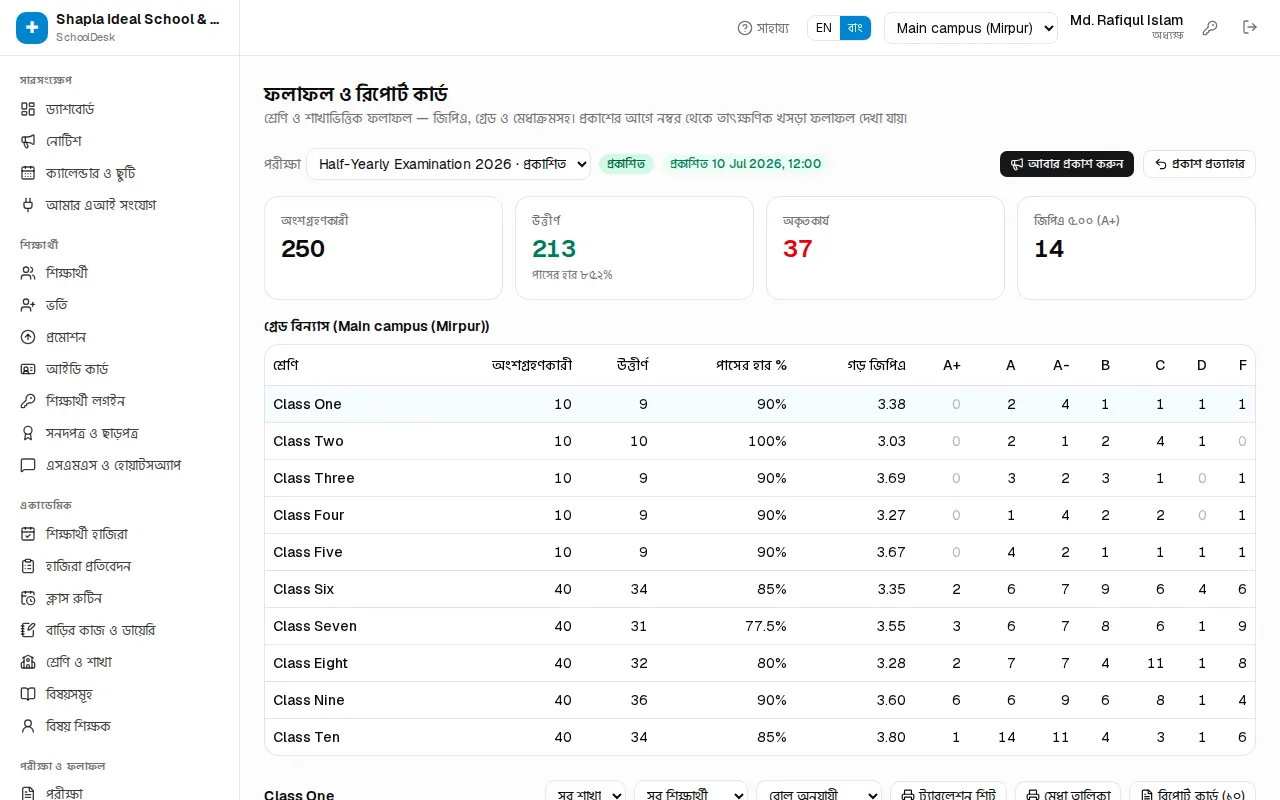Click the আইডি কার্ড card icon
Image resolution: width=1280 pixels, height=800 pixels.
coord(28,369)
